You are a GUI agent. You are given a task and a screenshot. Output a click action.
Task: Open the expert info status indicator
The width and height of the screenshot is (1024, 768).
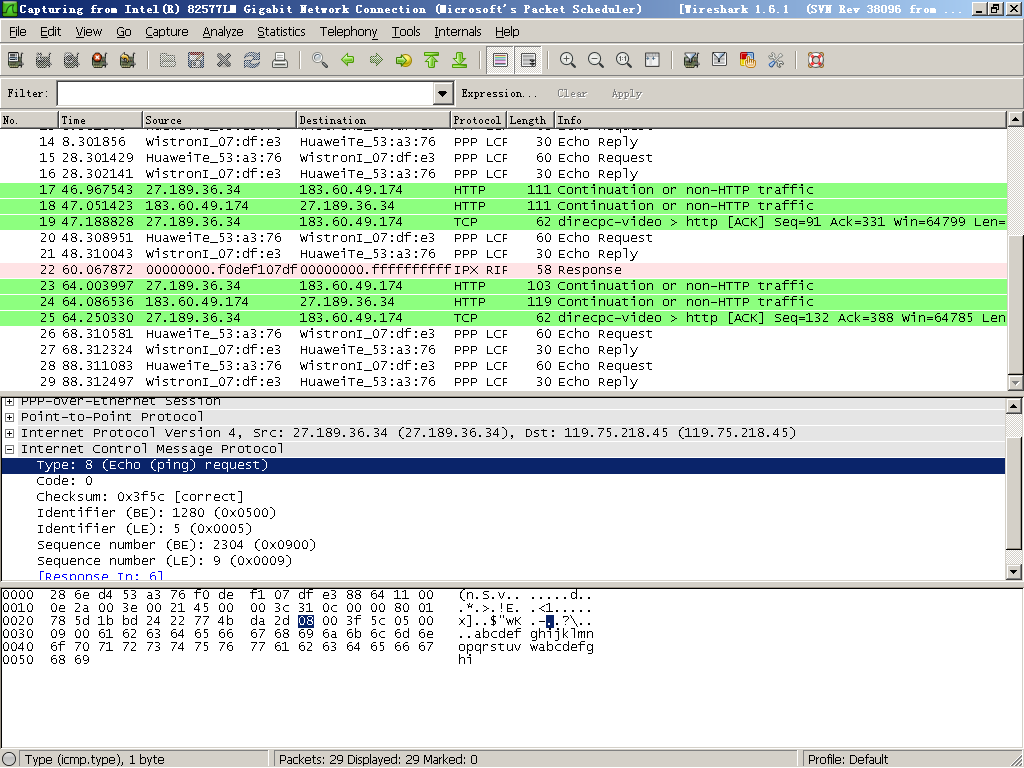click(9, 760)
